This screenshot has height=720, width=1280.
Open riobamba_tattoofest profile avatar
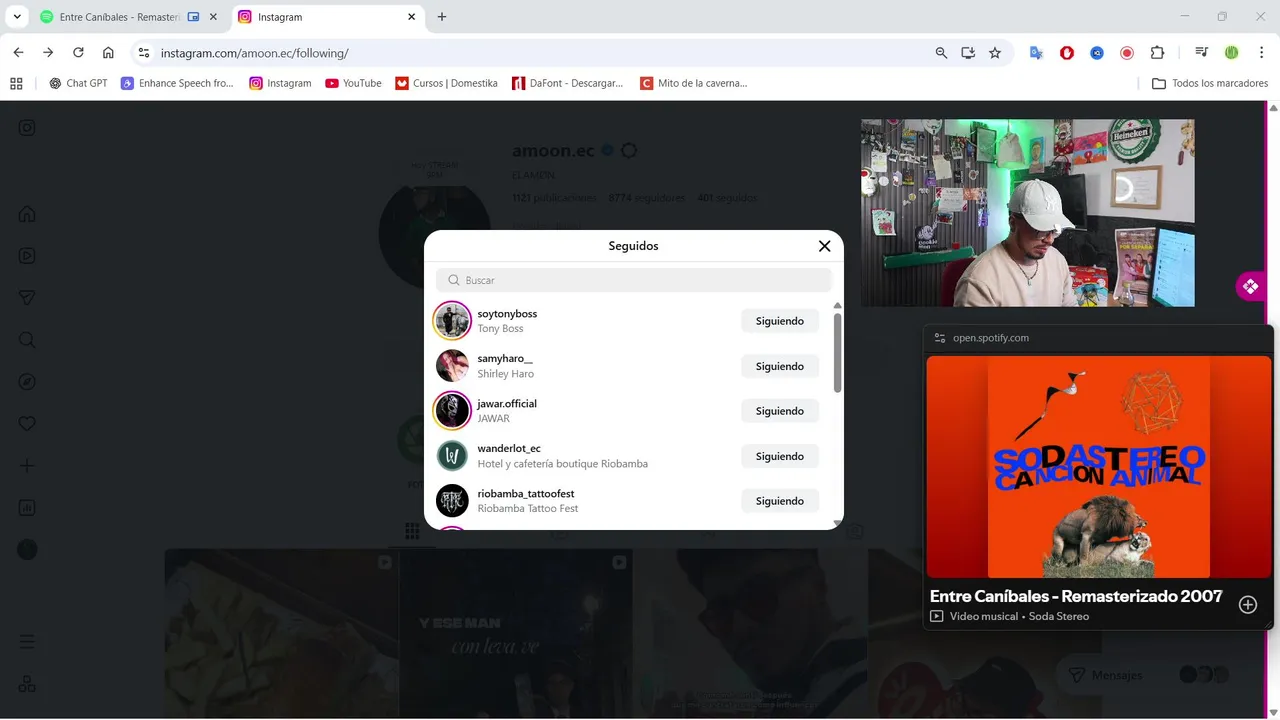coord(452,501)
